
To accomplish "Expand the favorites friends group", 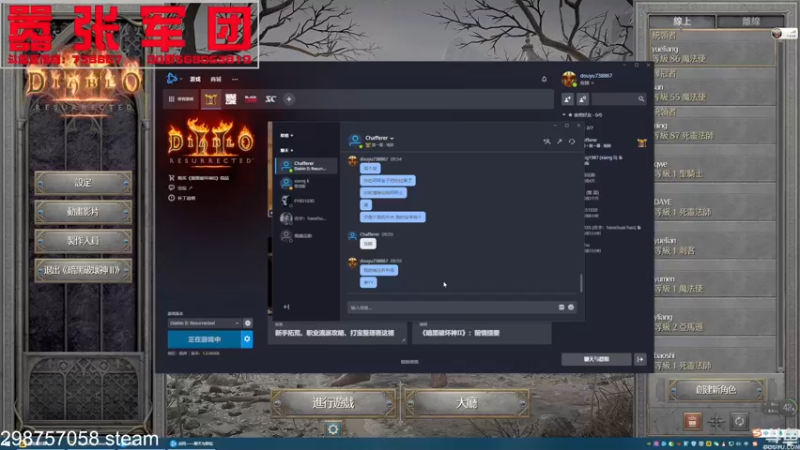I will [582, 115].
